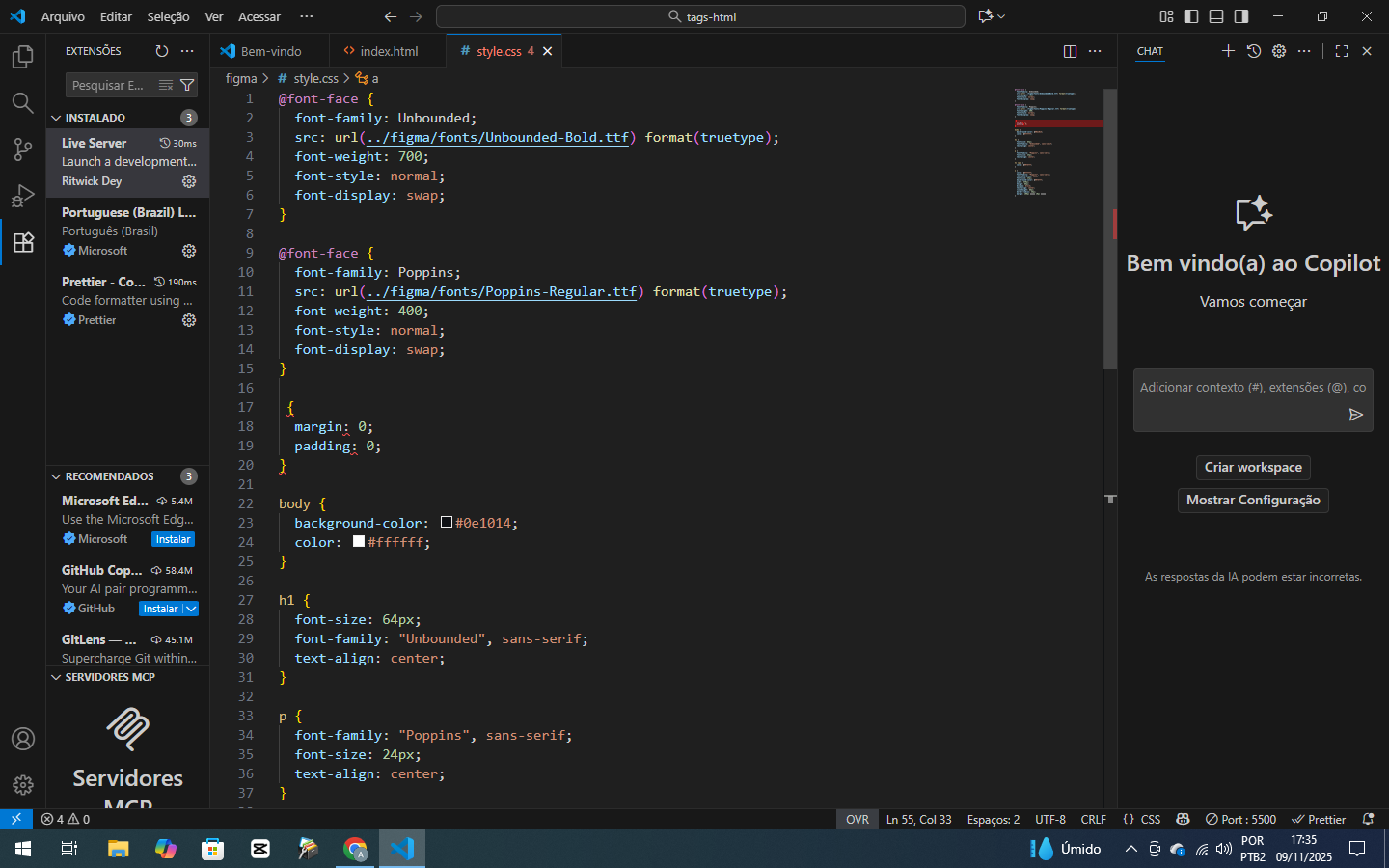Open the Explorer view in activity bar
This screenshot has width=1389, height=868.
pos(22,57)
